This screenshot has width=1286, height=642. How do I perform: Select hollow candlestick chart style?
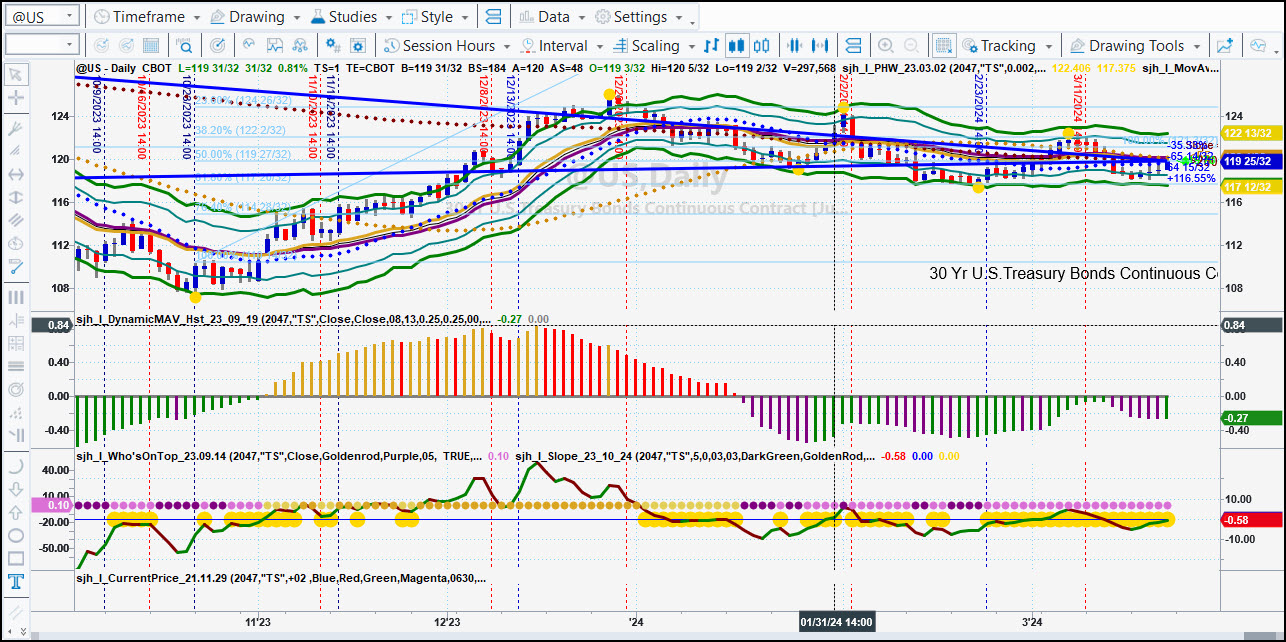pyautogui.click(x=762, y=46)
